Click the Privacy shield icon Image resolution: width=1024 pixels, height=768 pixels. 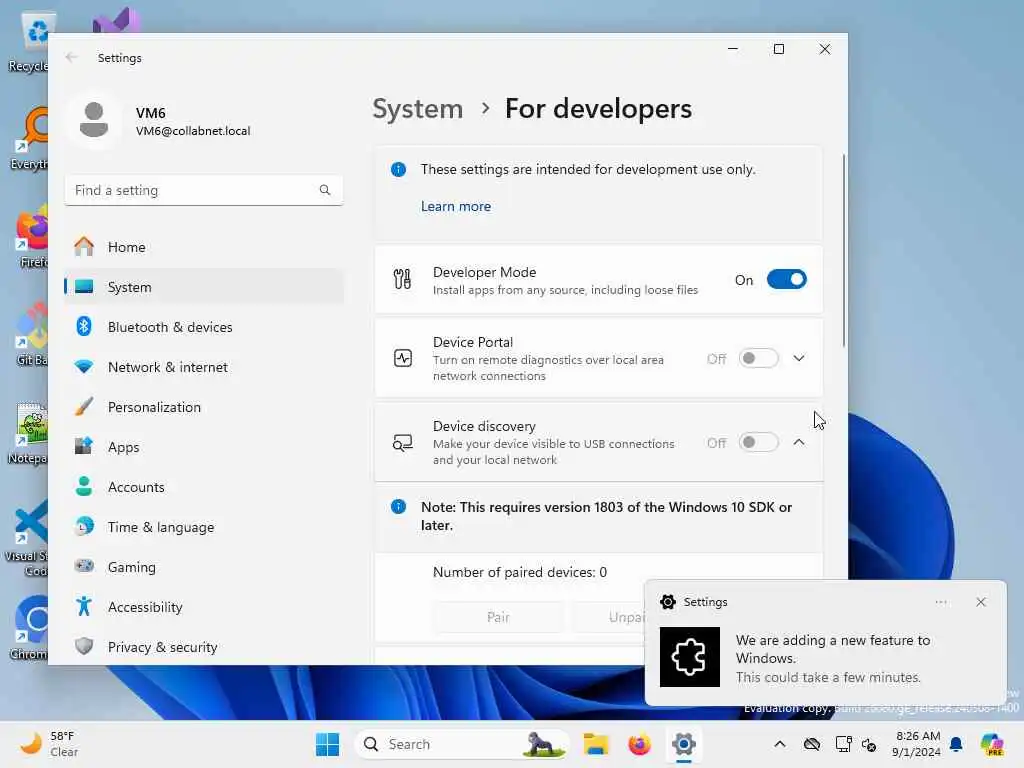(84, 647)
